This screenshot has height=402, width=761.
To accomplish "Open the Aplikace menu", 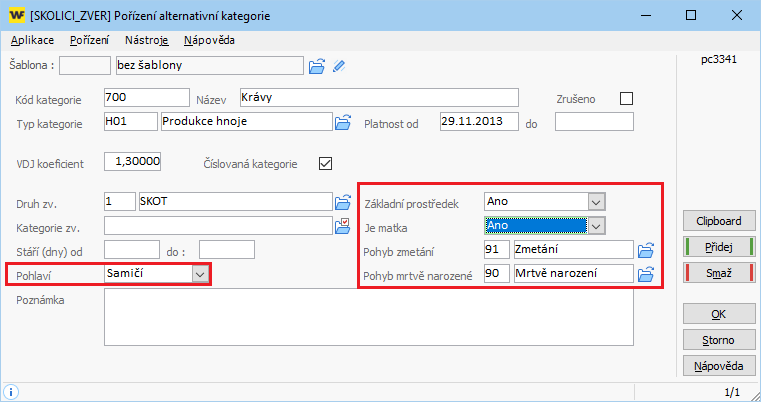I will (x=32, y=40).
